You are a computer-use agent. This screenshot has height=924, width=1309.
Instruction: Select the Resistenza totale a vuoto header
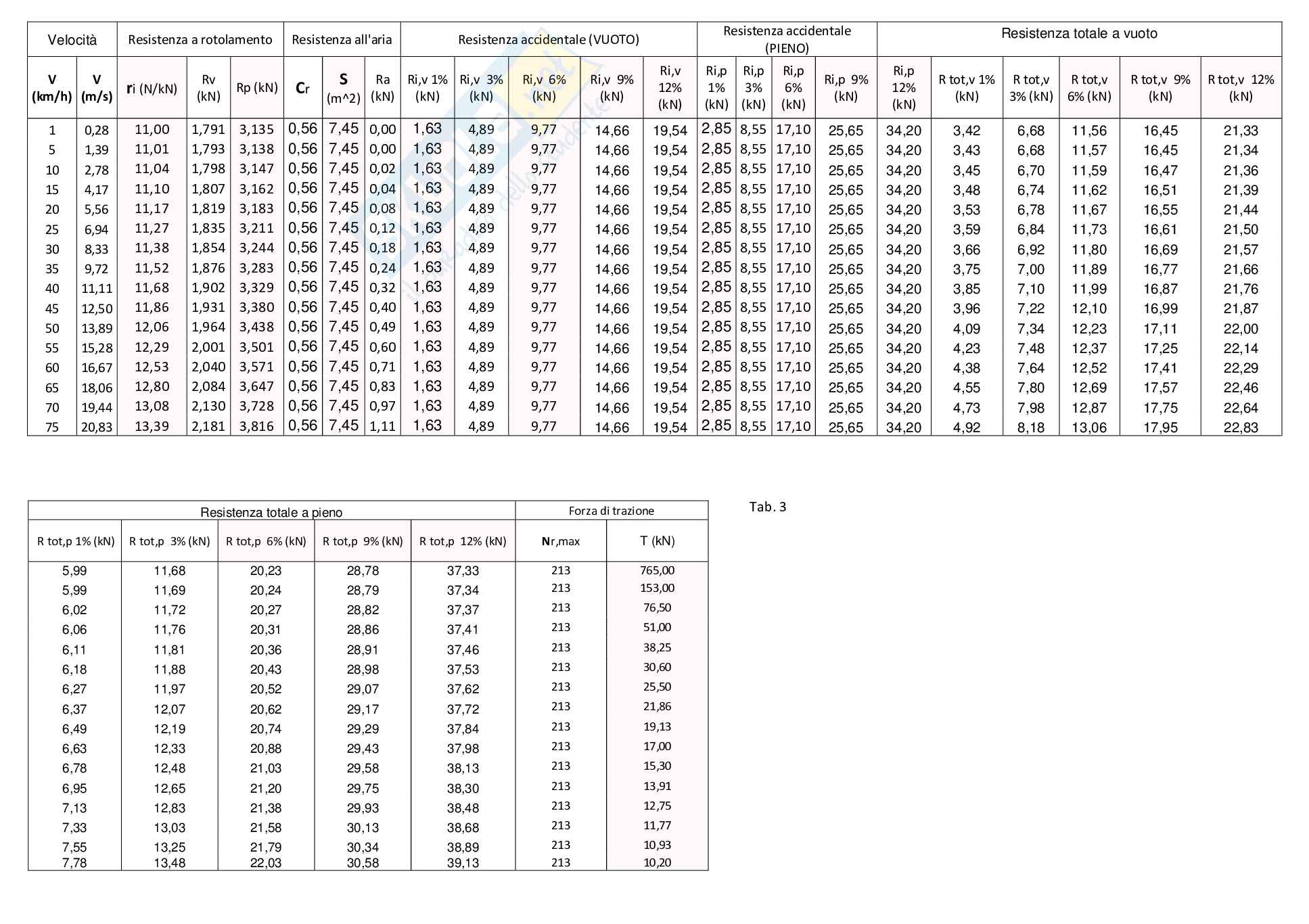tap(1079, 34)
